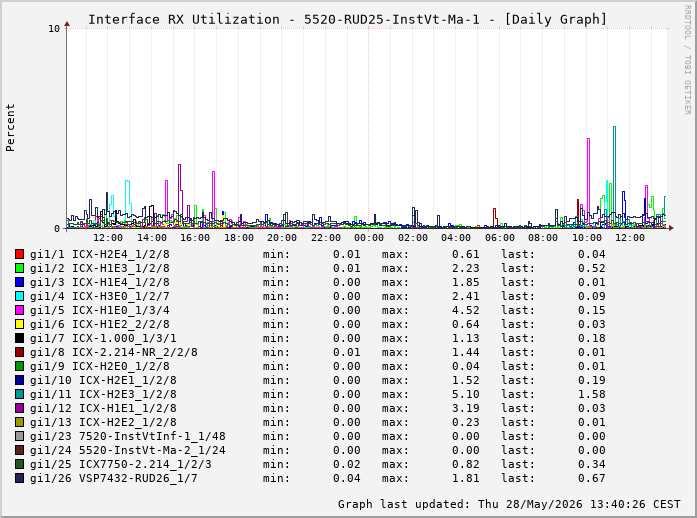
Task: Click the swatch for gi1/9
Action: 19,366
